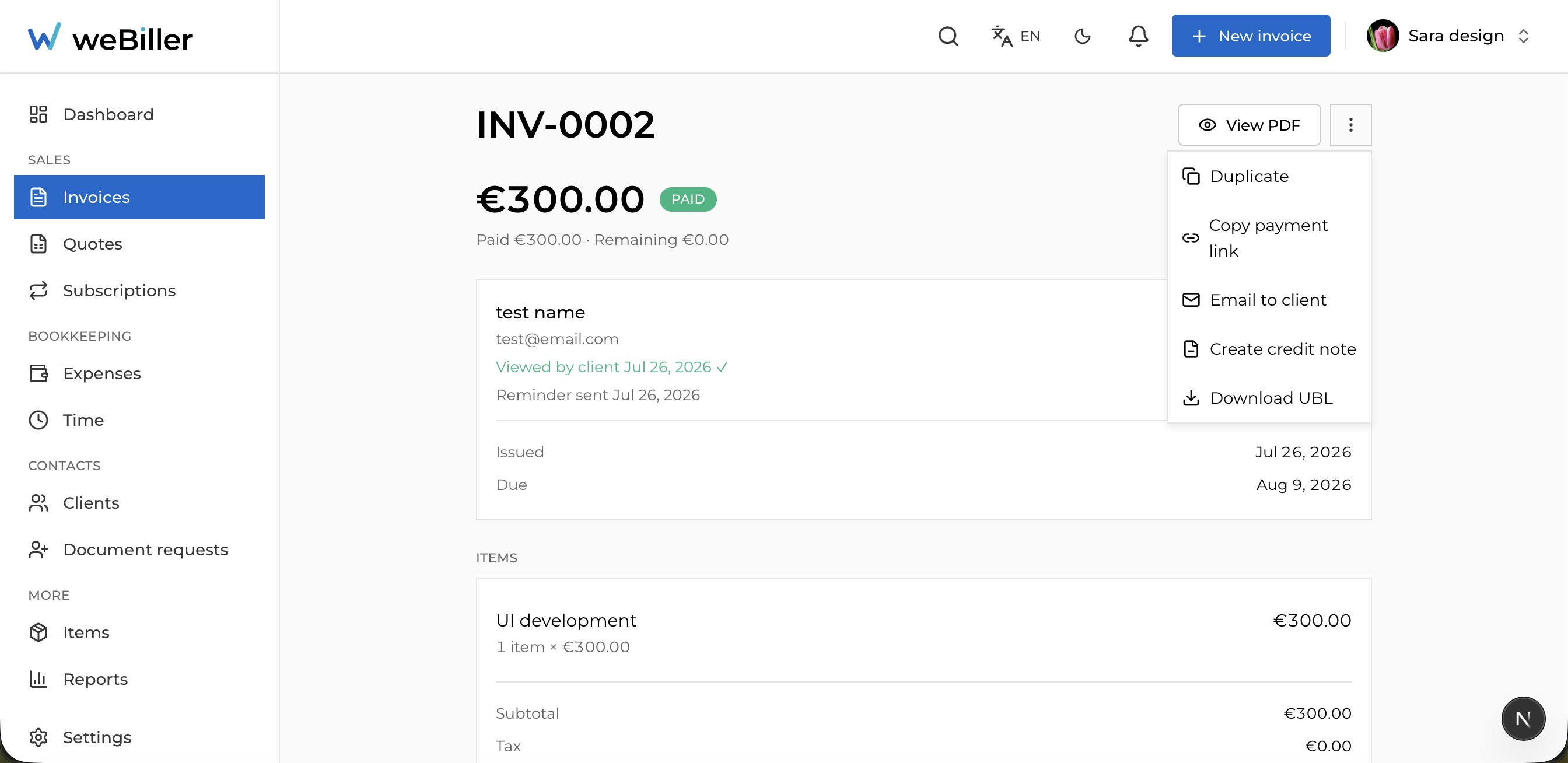The height and width of the screenshot is (763, 1568).
Task: Open the Next.js dev tools N badge
Action: [1523, 719]
